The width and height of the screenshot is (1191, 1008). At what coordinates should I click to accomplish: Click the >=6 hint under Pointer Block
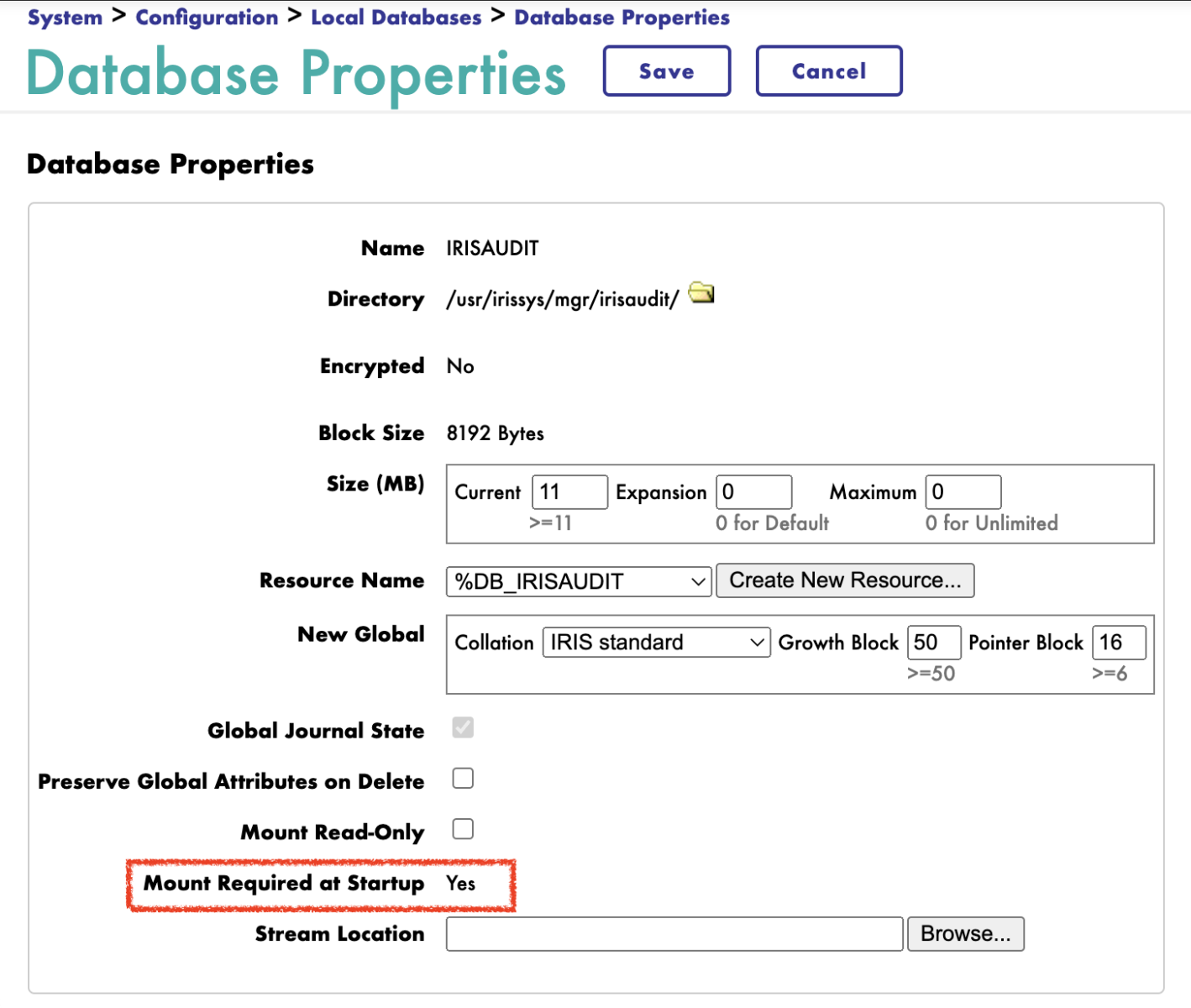coord(1110,674)
